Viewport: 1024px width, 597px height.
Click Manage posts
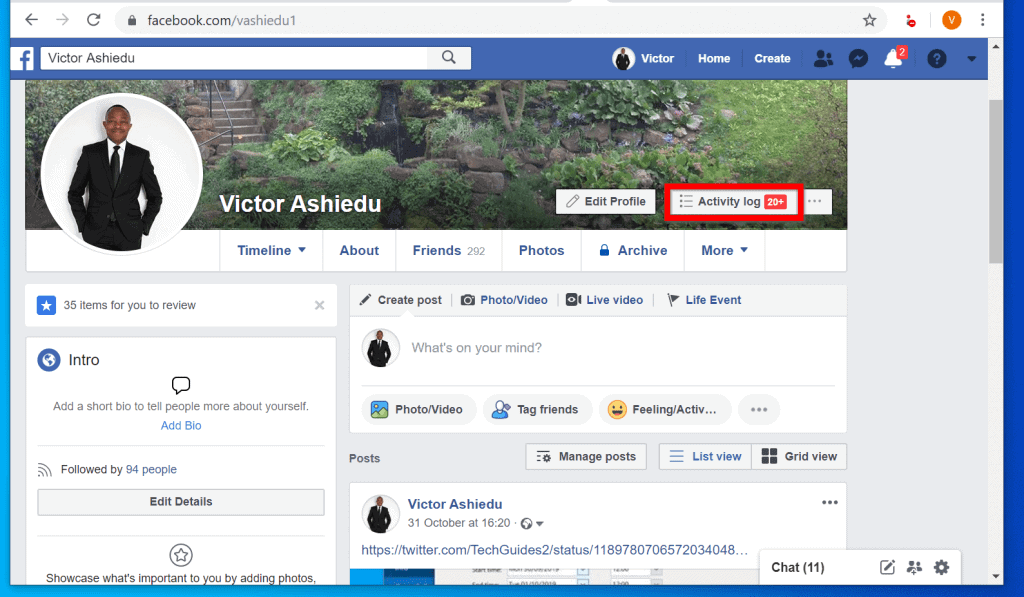586,457
